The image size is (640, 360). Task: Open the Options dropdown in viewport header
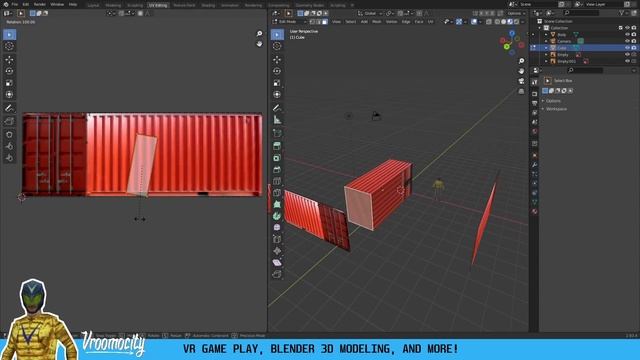(516, 13)
